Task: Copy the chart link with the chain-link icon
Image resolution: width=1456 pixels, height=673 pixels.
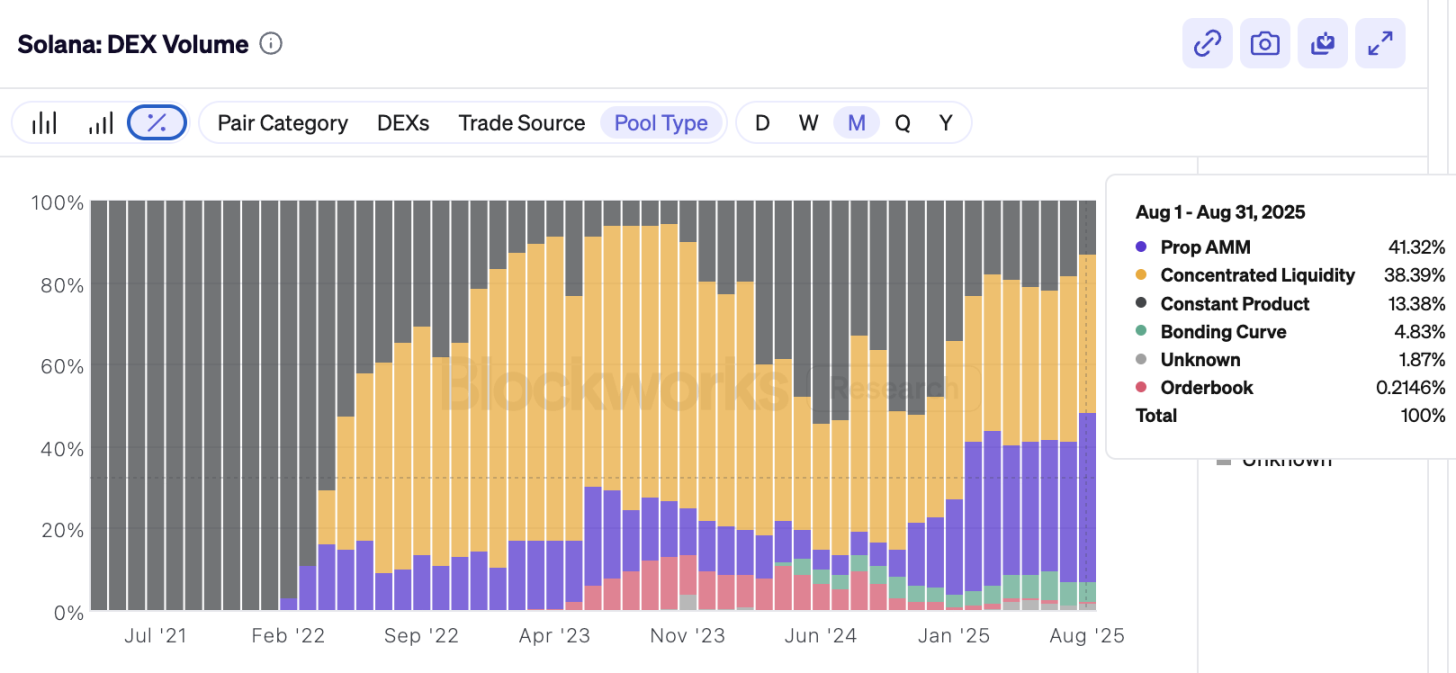Action: point(1207,44)
